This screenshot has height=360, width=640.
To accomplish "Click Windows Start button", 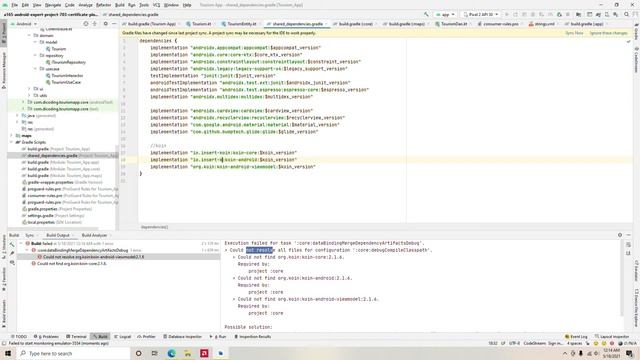I will point(8,353).
